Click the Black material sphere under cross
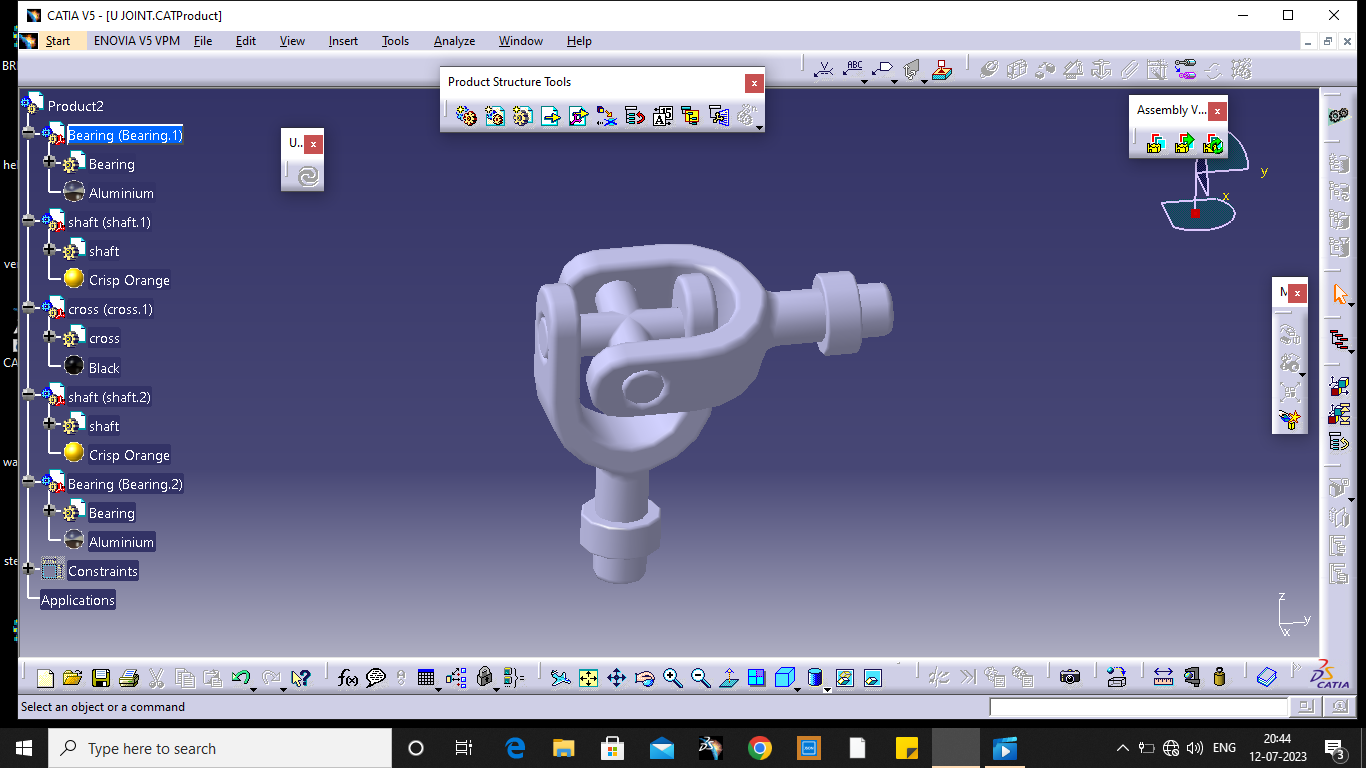Screen dimensions: 1366x768 74,366
